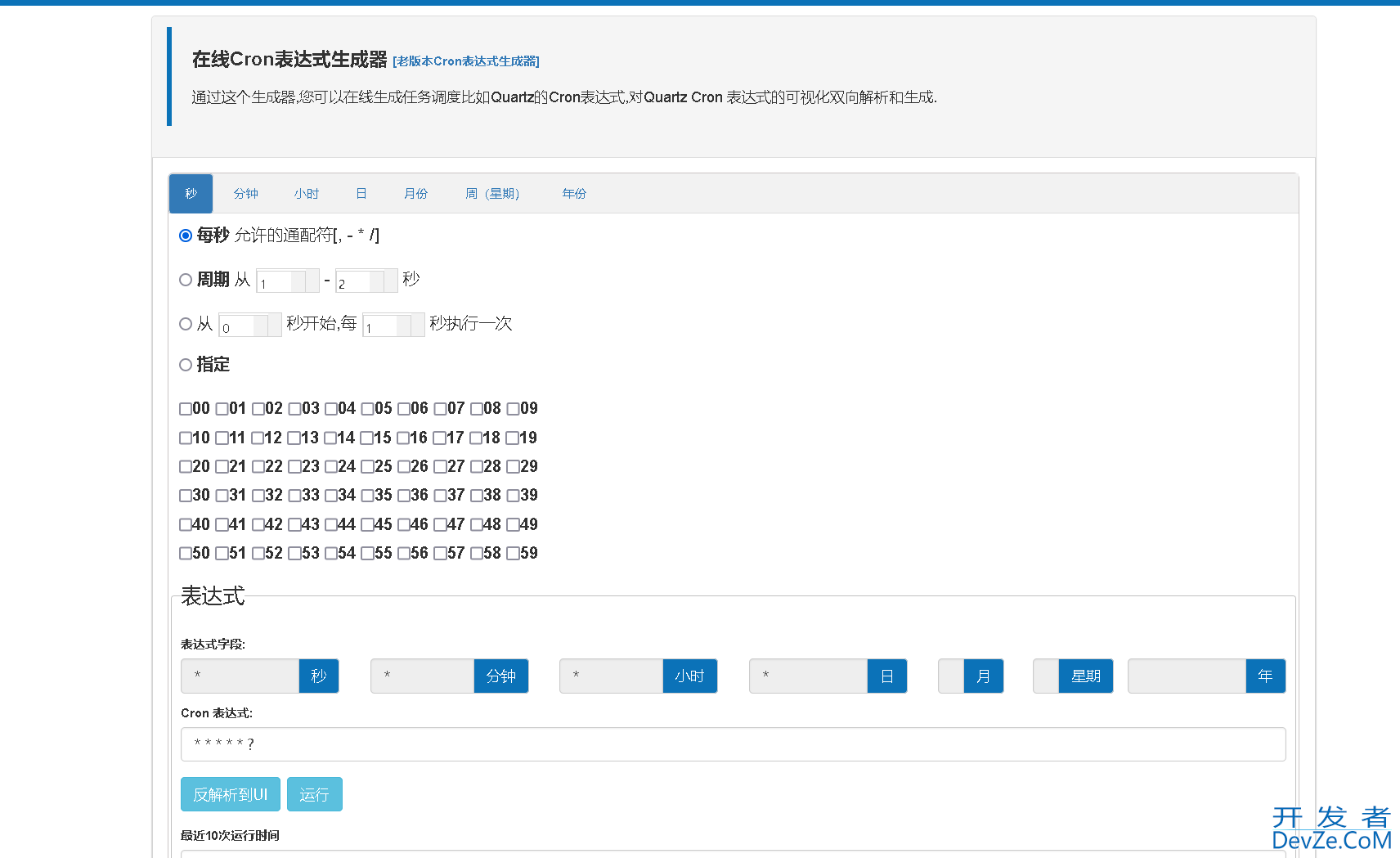Choose the 指定 radio option

point(186,365)
